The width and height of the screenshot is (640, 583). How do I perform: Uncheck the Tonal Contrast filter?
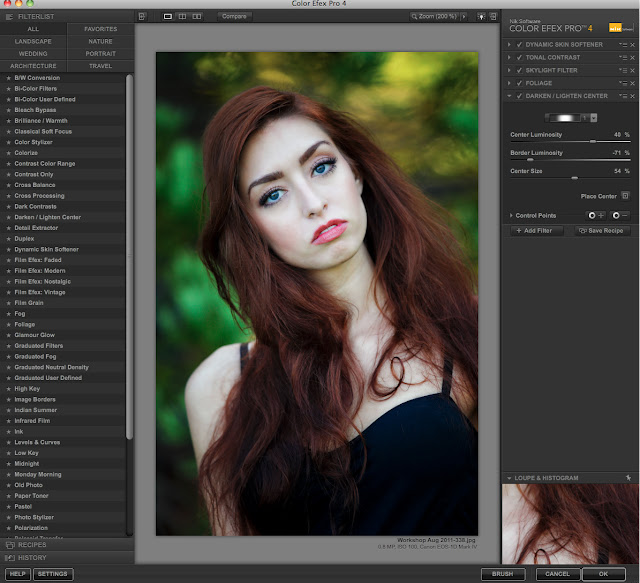519,58
